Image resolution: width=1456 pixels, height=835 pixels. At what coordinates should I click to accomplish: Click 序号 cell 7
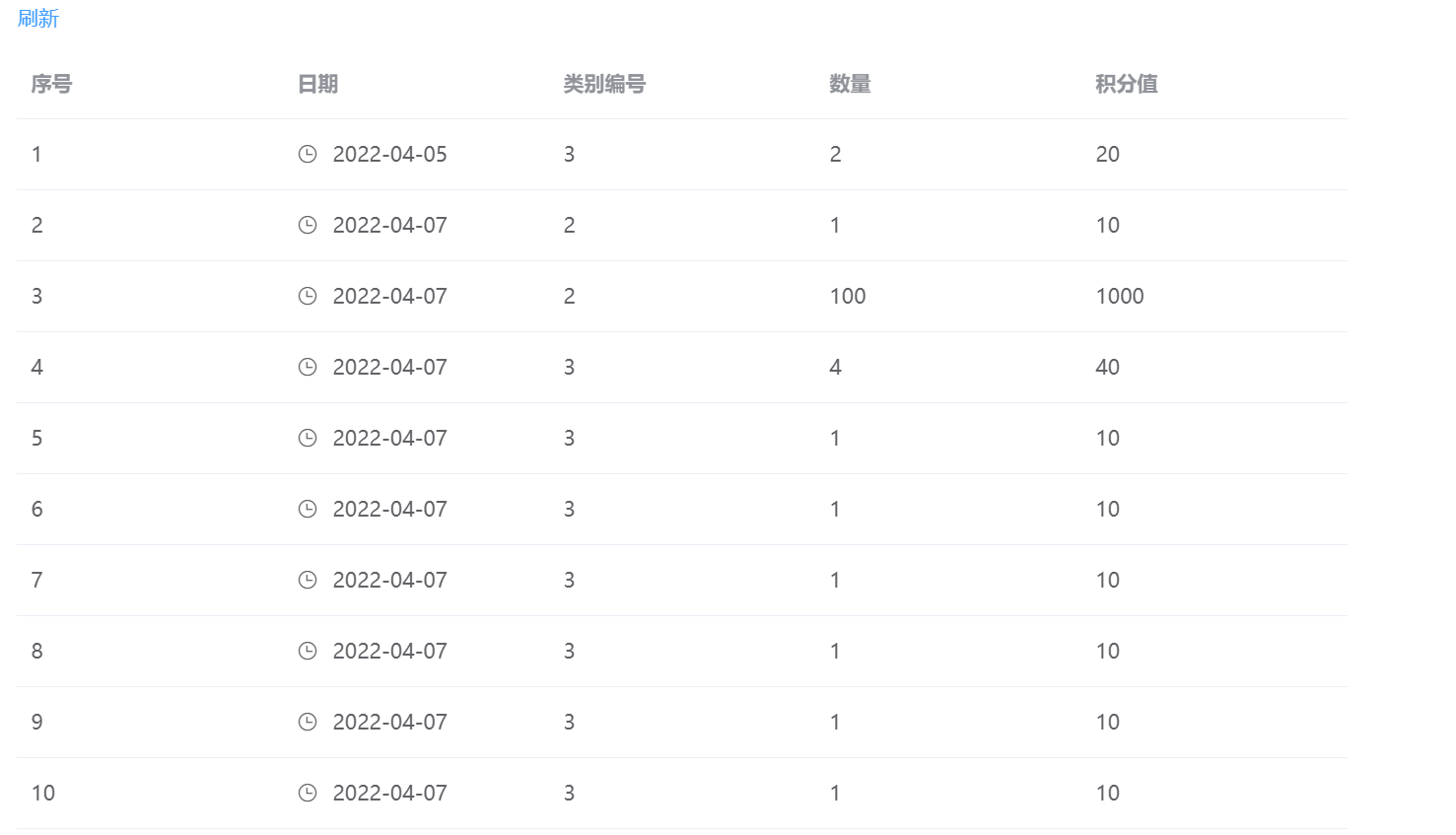36,580
